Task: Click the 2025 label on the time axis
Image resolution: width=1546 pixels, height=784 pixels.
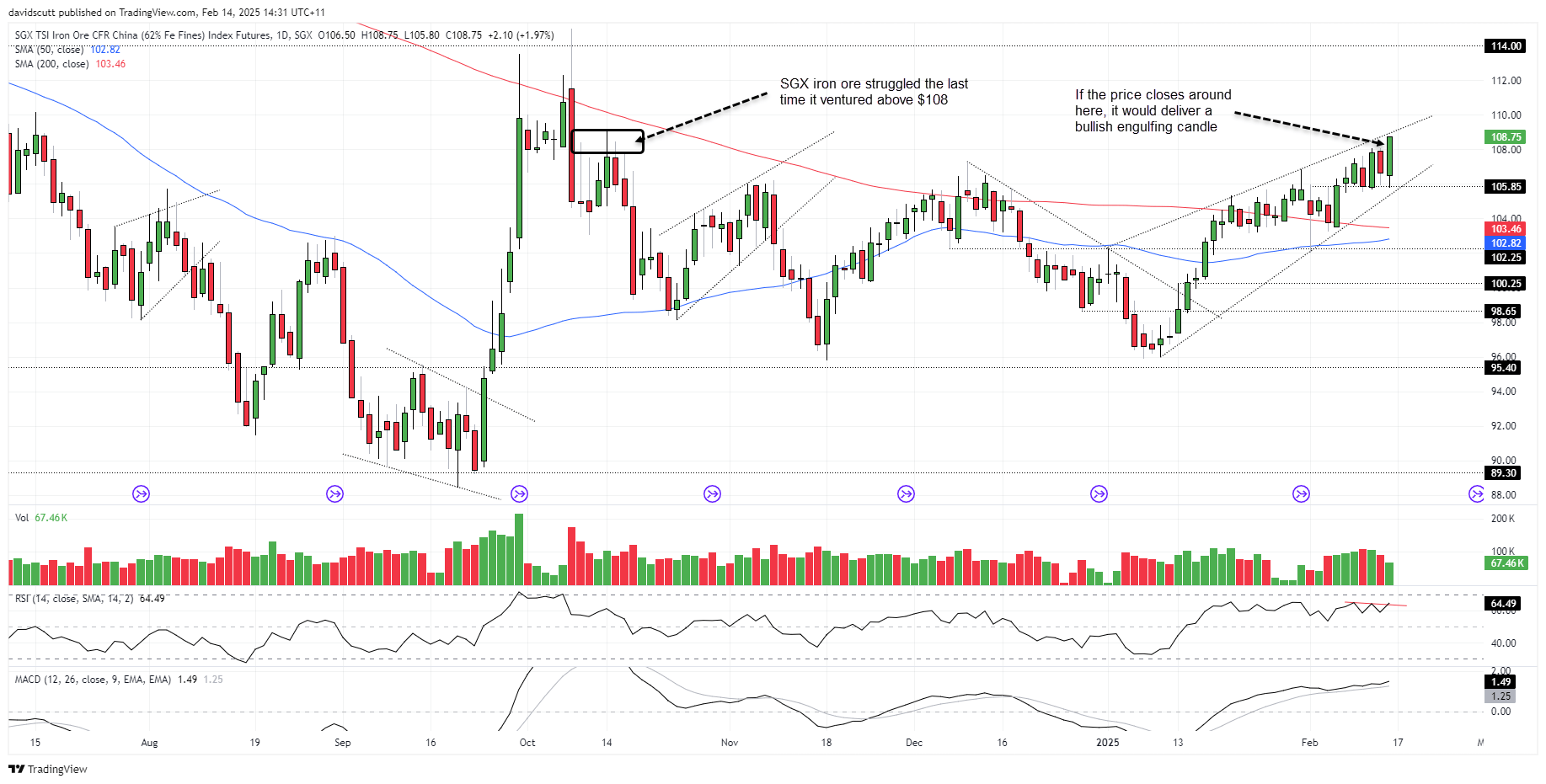Action: click(1108, 743)
